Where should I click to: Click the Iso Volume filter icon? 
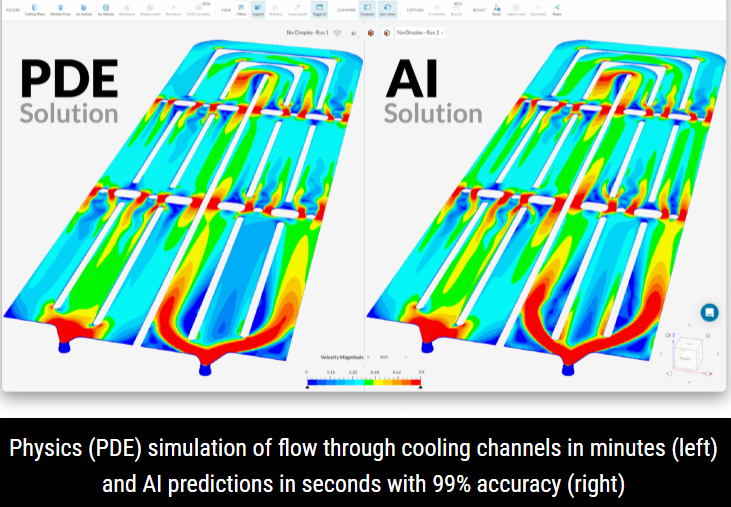pyautogui.click(x=105, y=10)
